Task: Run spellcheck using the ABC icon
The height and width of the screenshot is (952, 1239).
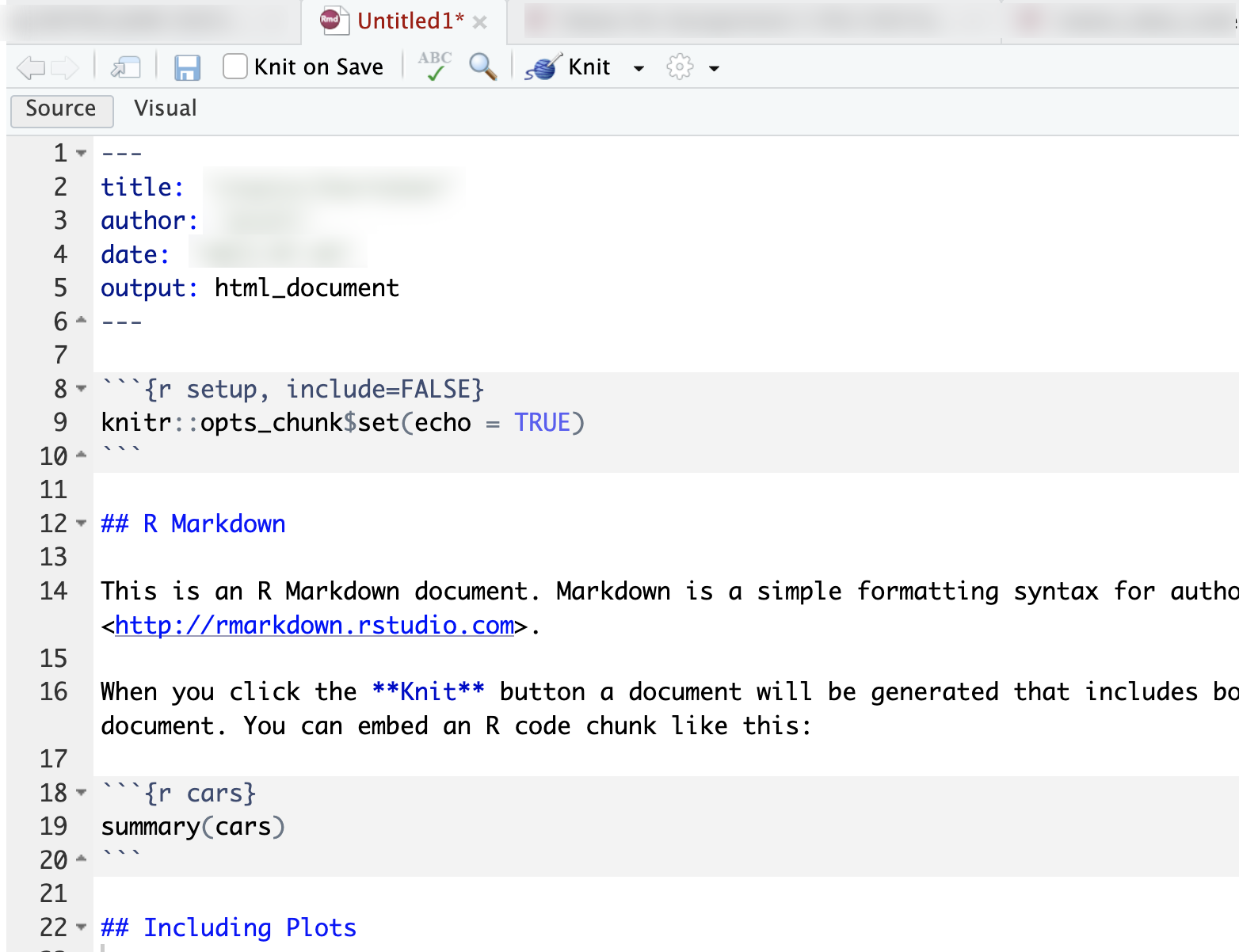Action: point(433,67)
